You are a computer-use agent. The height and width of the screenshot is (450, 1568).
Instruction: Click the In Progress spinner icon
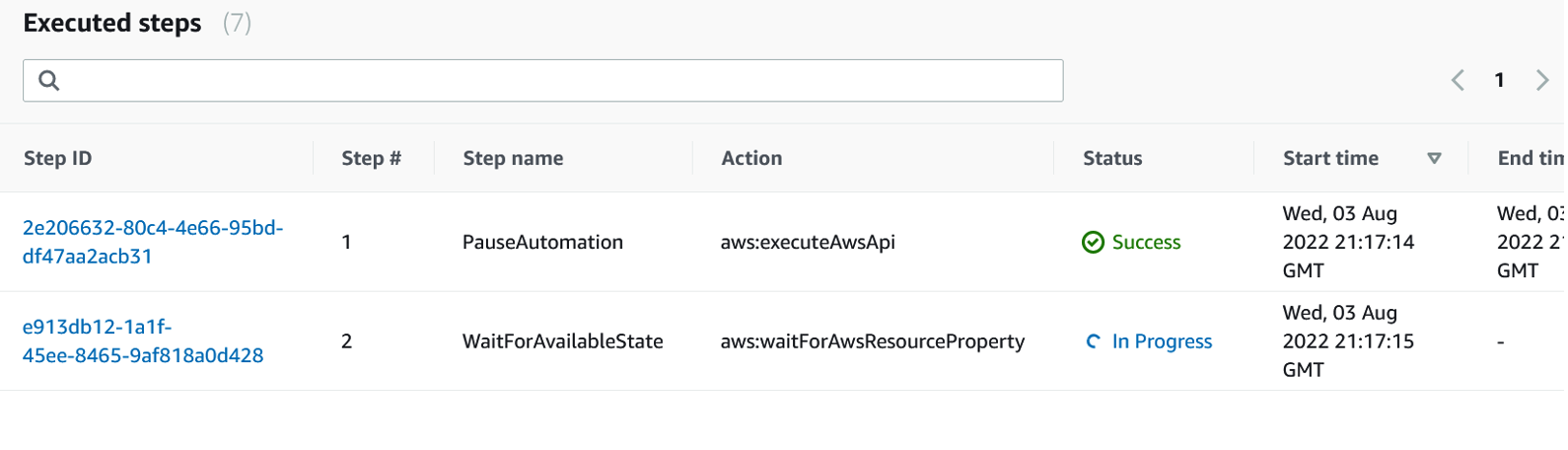pos(1093,341)
